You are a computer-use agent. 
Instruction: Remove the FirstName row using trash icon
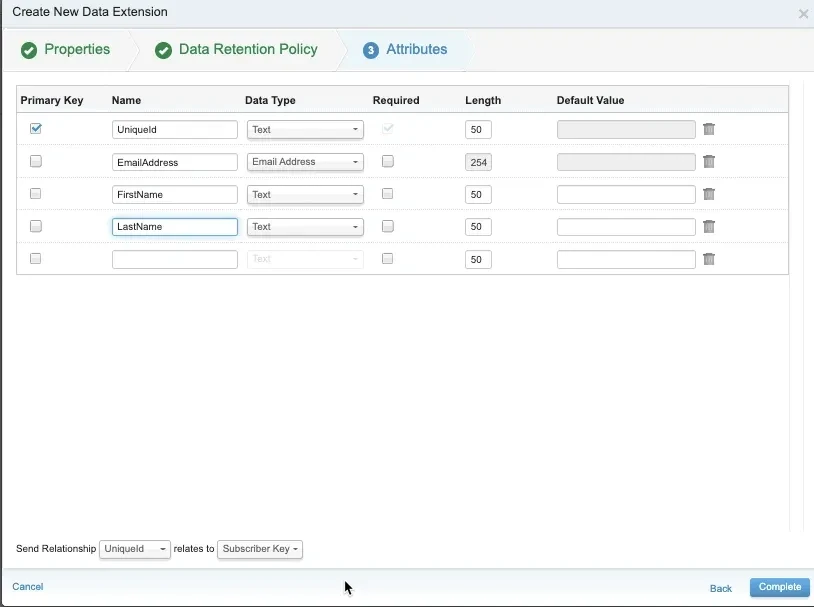click(709, 194)
